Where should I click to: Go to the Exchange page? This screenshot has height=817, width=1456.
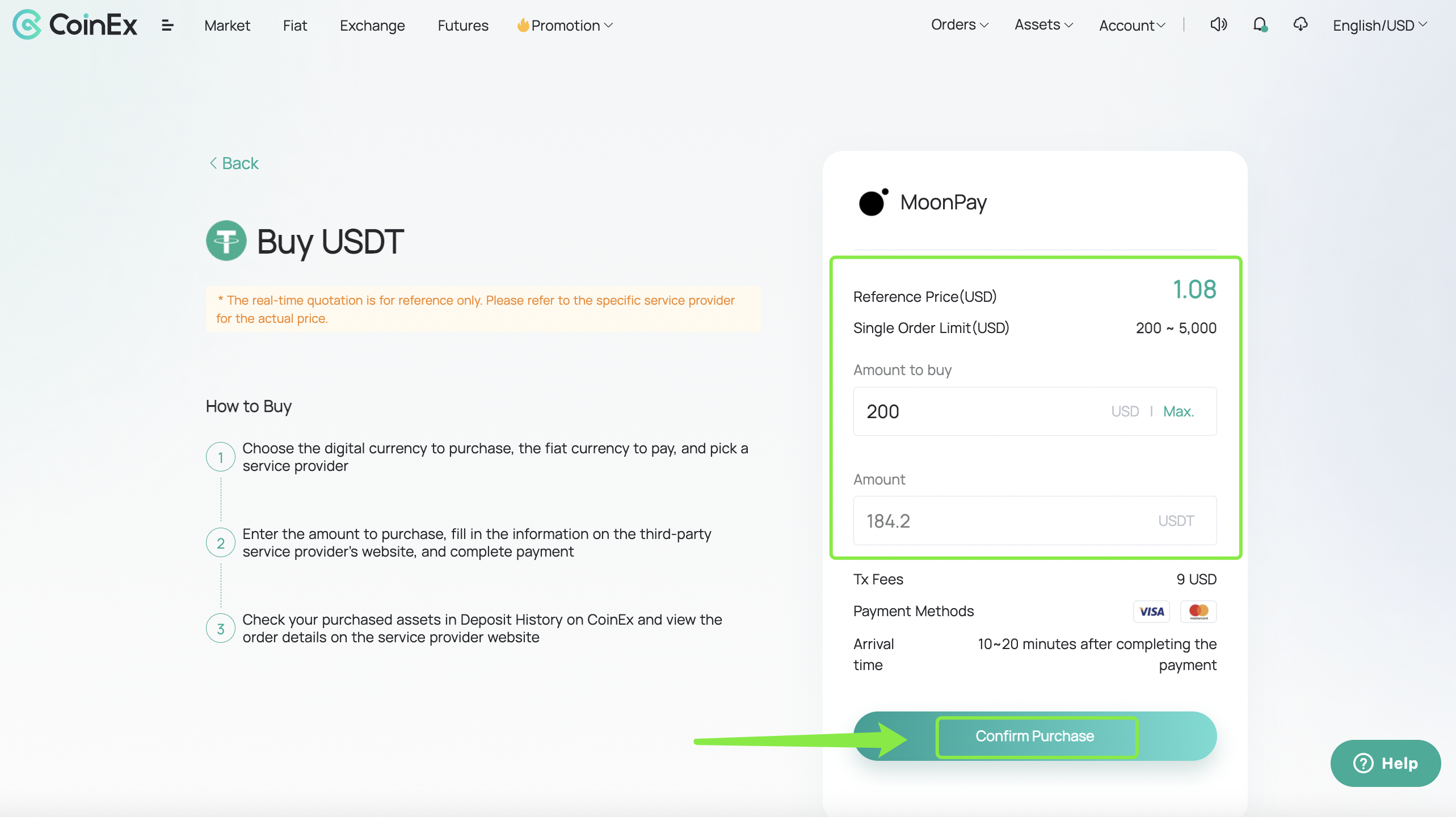372,26
